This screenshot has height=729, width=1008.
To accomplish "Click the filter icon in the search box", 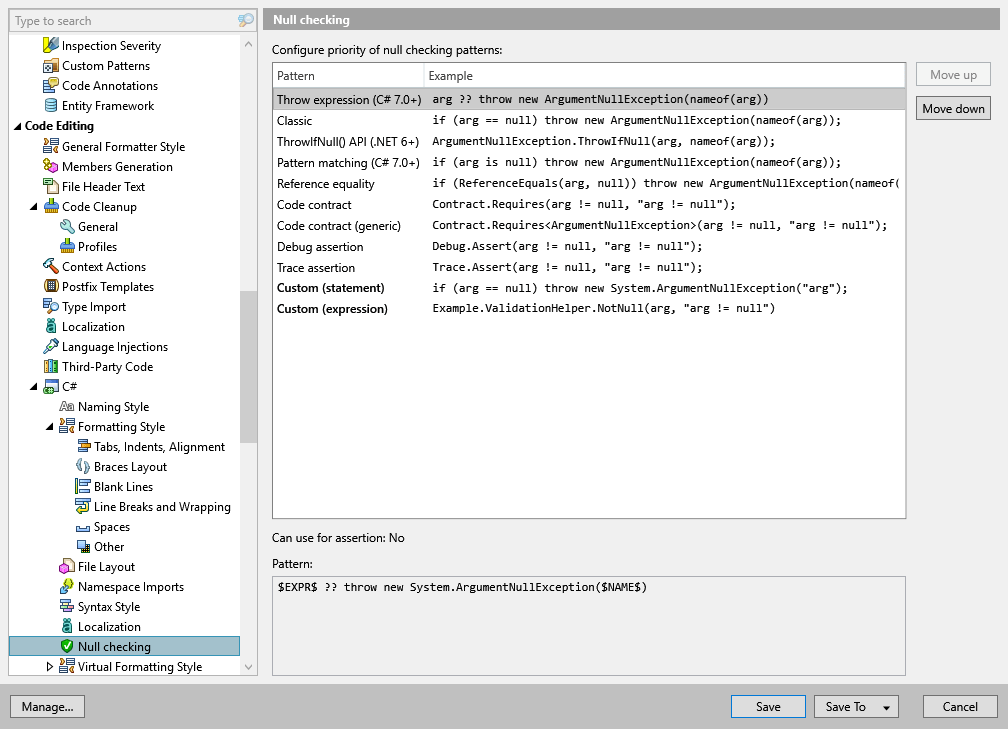I will pyautogui.click(x=248, y=20).
